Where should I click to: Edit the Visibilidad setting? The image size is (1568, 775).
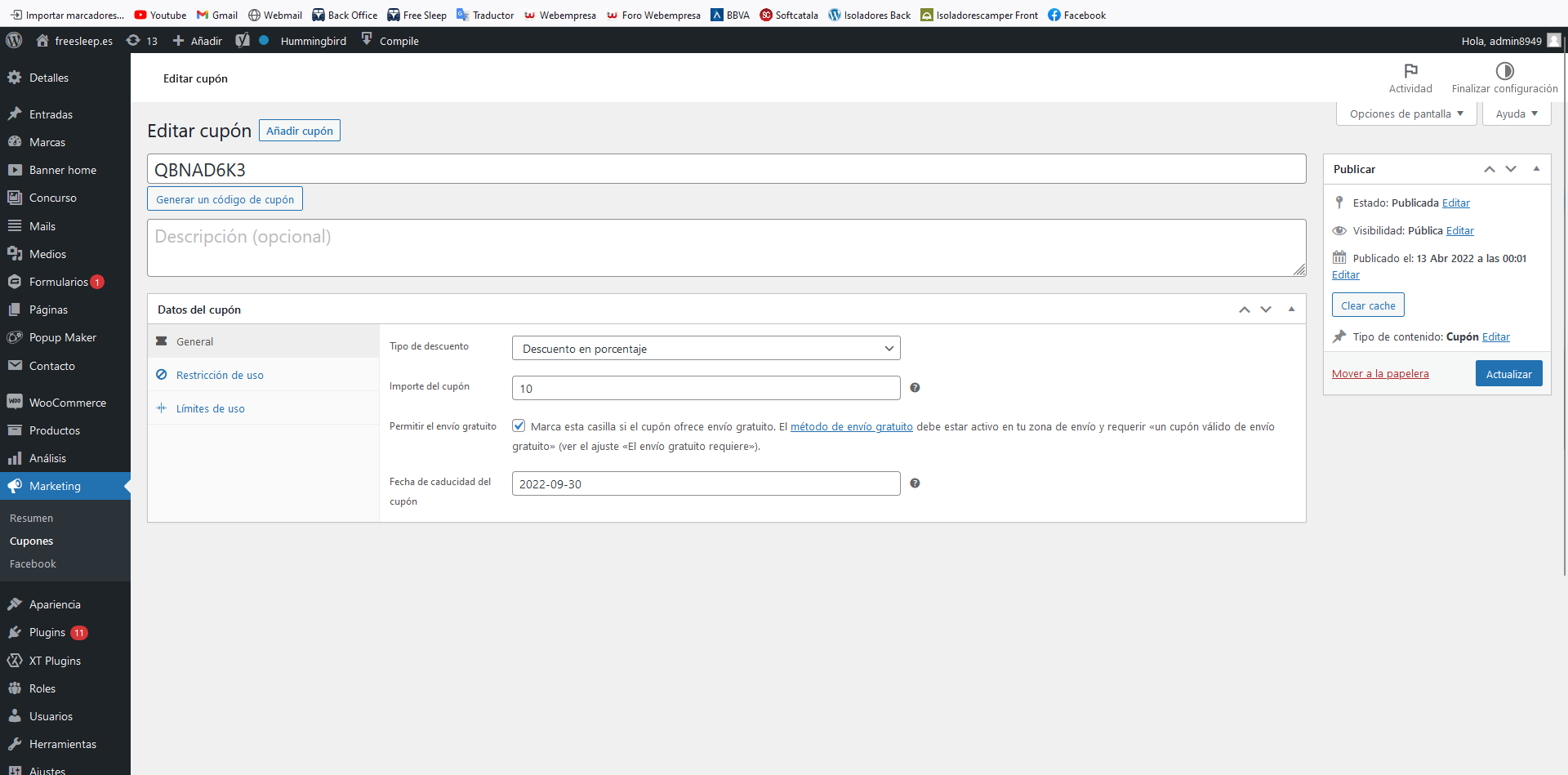point(1459,230)
